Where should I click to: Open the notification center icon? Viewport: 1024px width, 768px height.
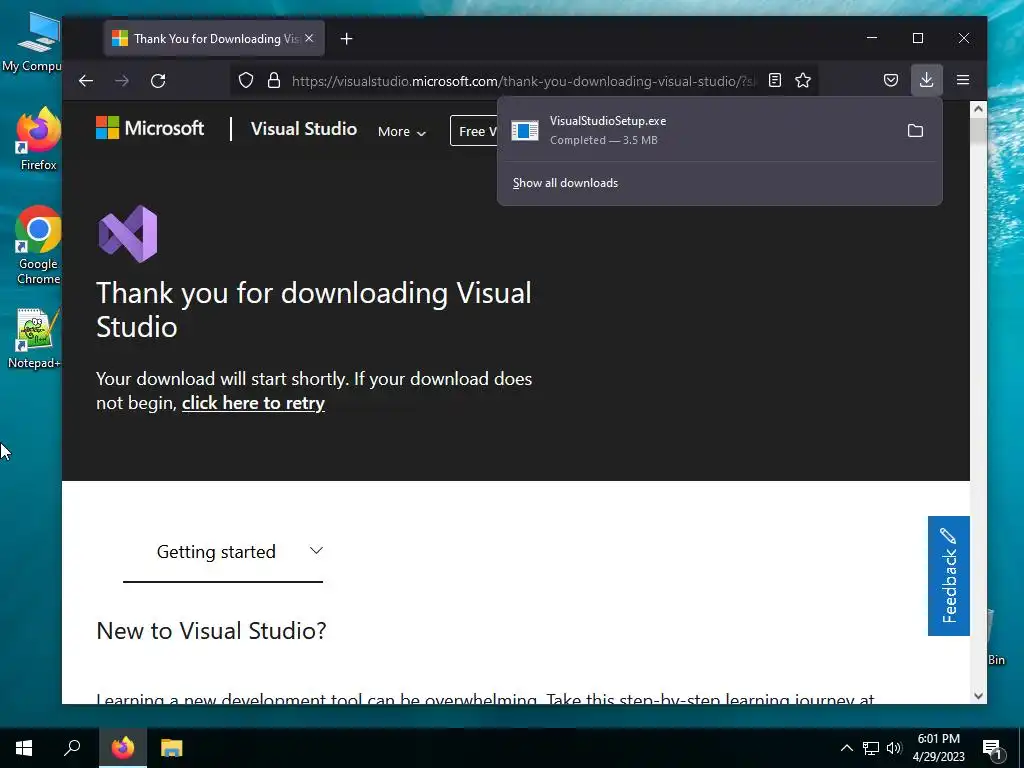coord(993,748)
